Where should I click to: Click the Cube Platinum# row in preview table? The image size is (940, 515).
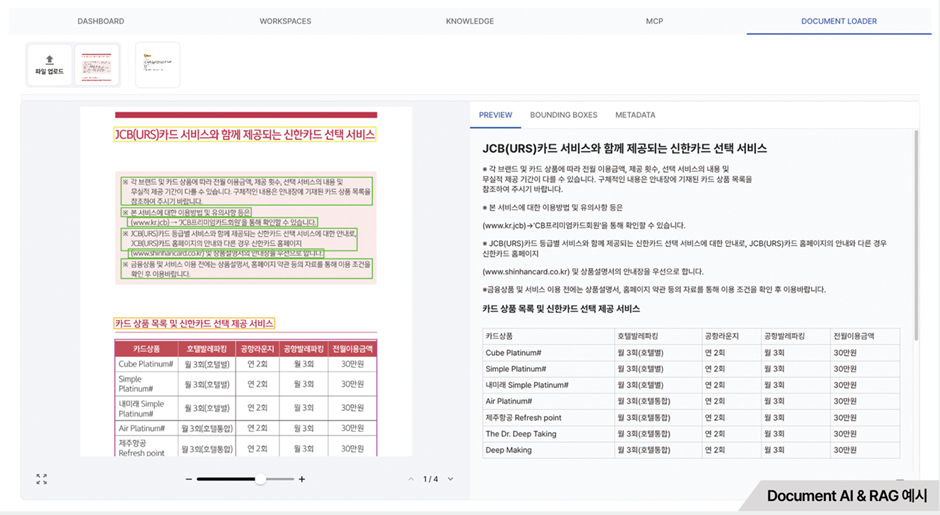690,353
